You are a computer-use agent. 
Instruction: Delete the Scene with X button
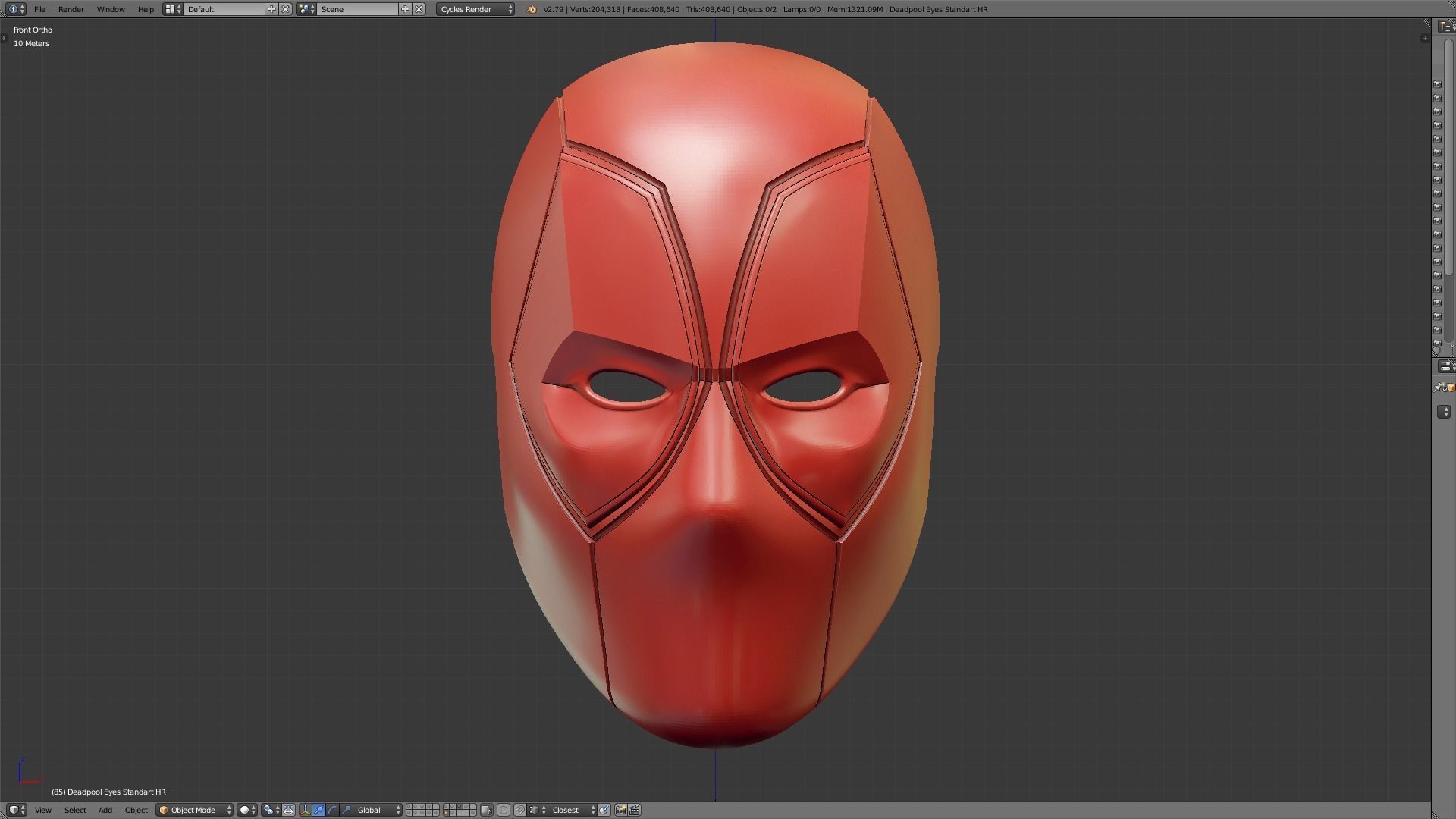[x=419, y=9]
